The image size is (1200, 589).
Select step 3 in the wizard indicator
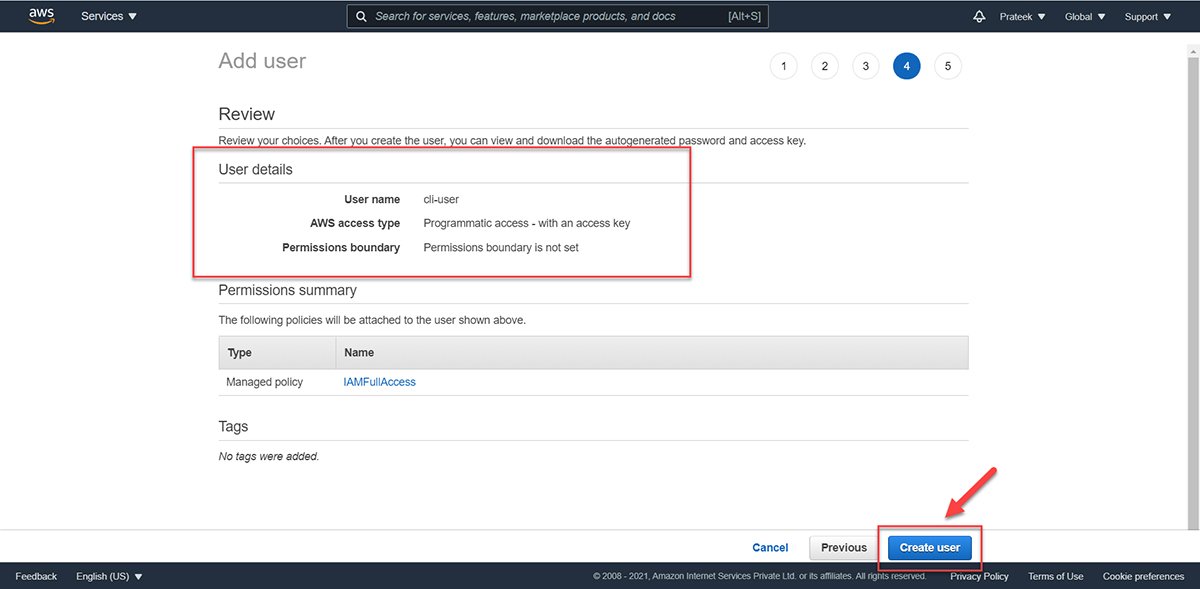pyautogui.click(x=866, y=65)
